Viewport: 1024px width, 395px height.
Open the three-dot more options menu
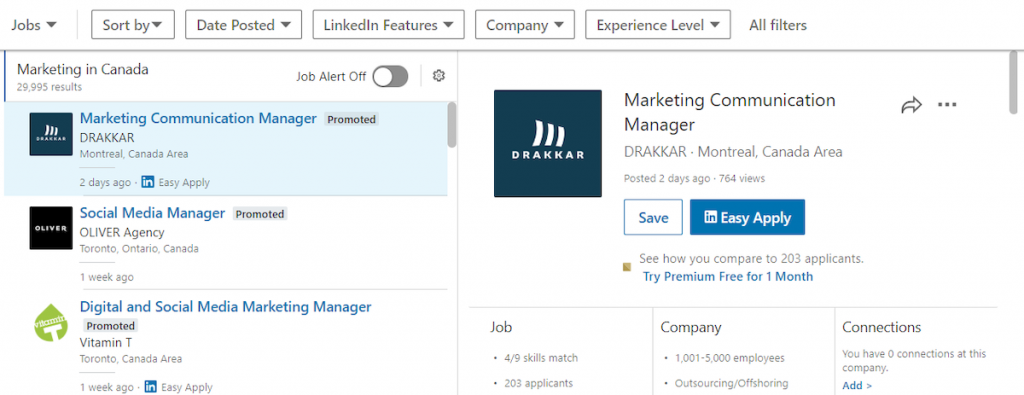[x=947, y=104]
